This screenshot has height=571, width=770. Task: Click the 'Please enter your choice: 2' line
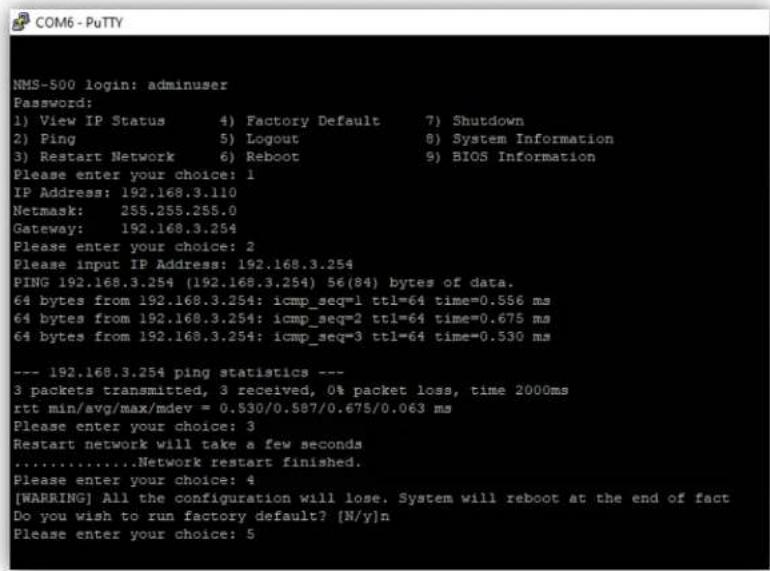point(134,246)
